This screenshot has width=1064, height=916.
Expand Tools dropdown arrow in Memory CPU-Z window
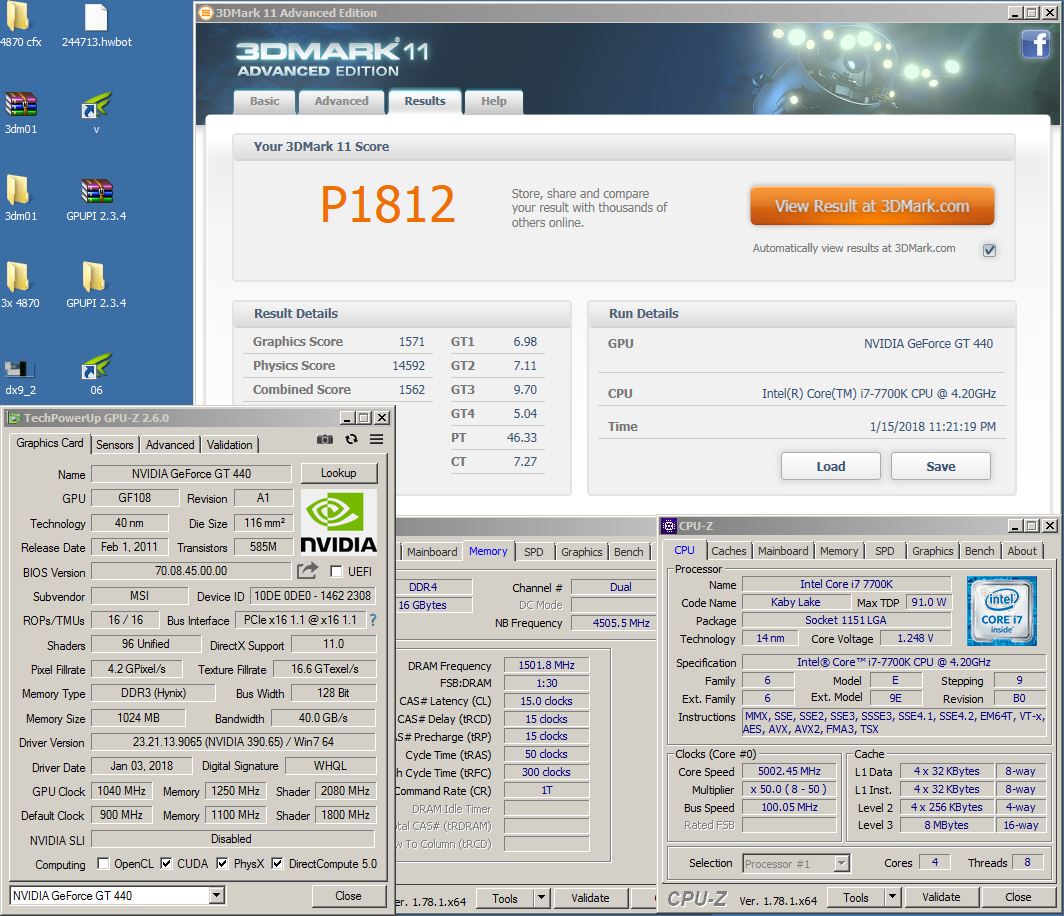541,898
